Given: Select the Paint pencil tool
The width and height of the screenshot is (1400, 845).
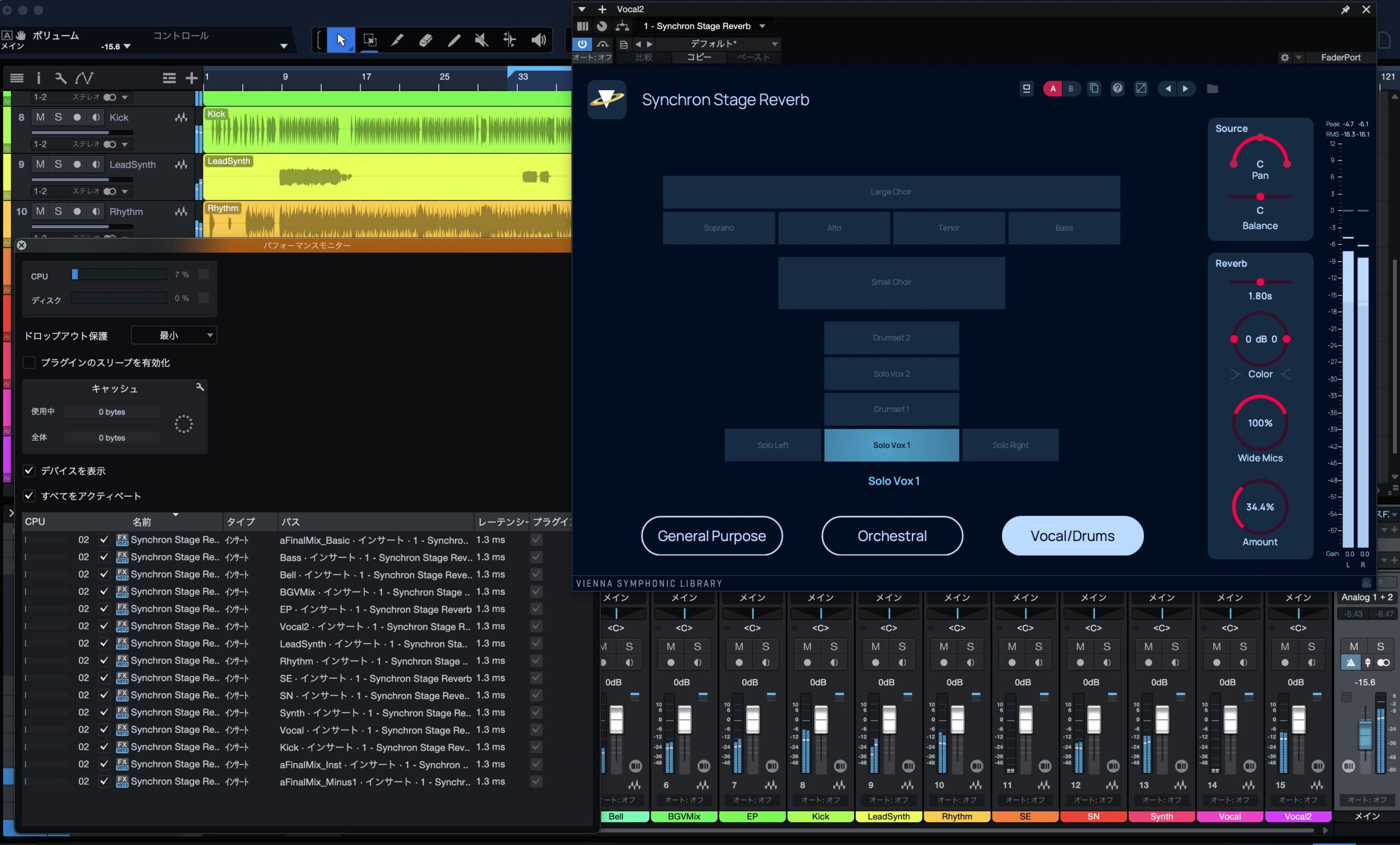Looking at the screenshot, I should point(453,40).
